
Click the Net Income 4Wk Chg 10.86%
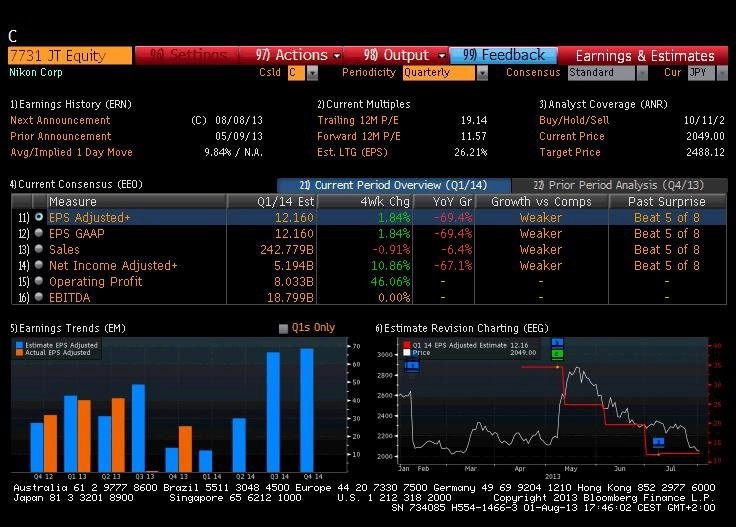pyautogui.click(x=390, y=266)
